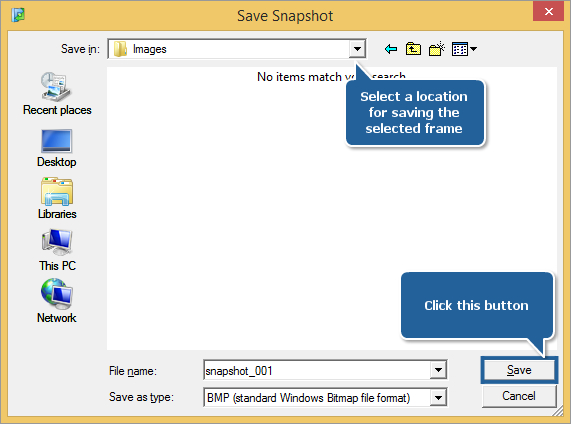The width and height of the screenshot is (571, 424).
Task: Select Desktop in the places bar
Action: pos(57,148)
